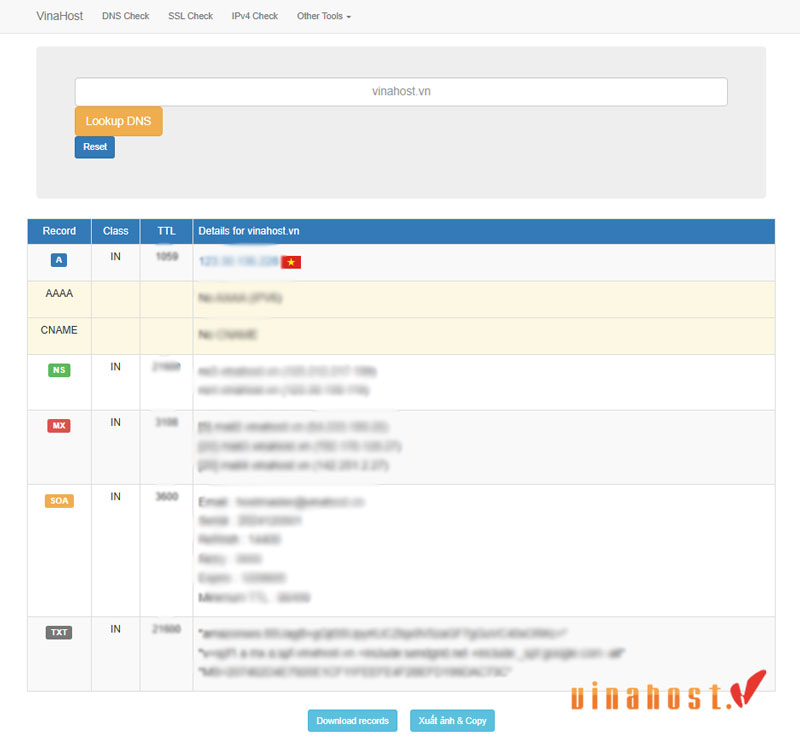Click the gray TXT record badge
Screen dimensions: 800x739
click(59, 632)
